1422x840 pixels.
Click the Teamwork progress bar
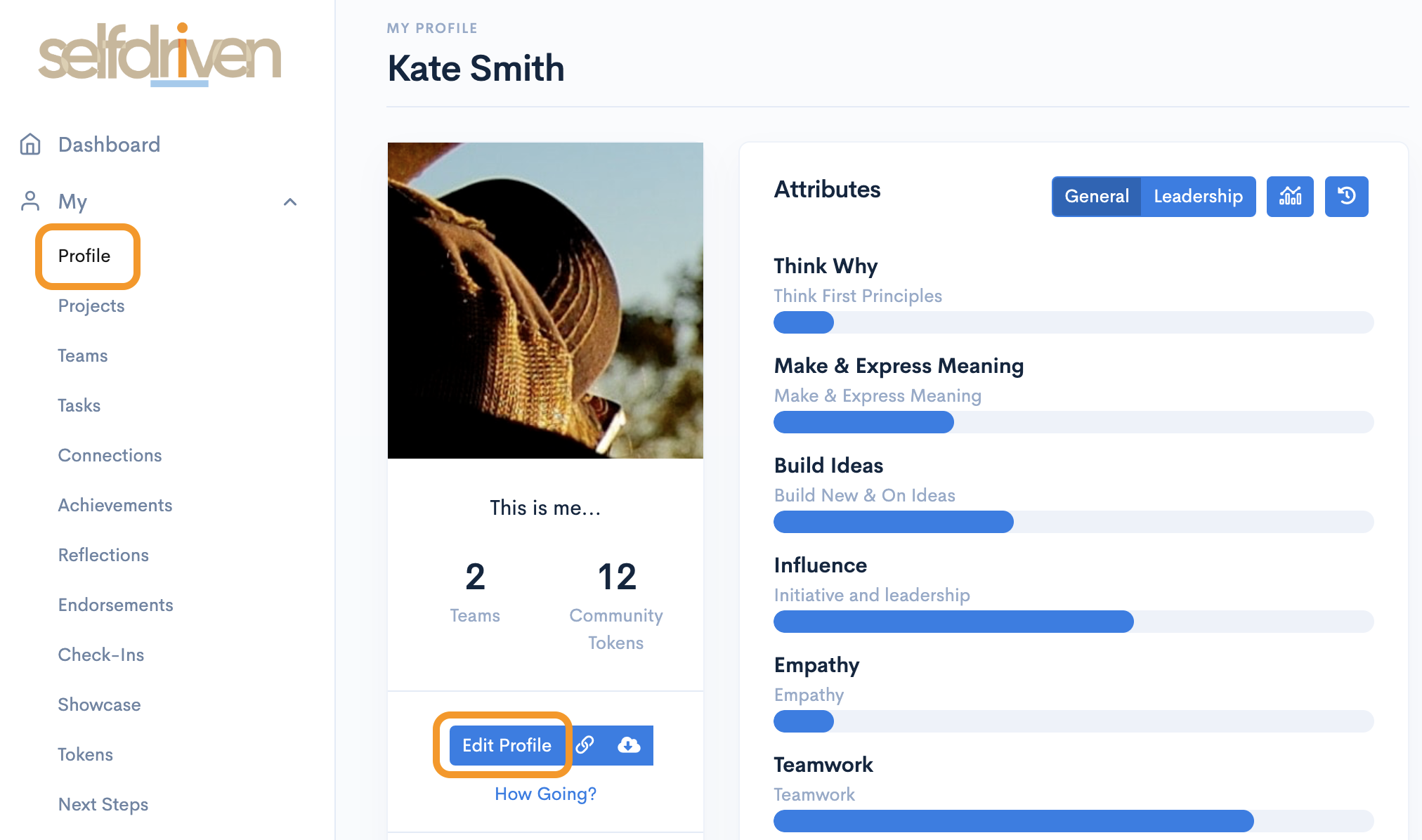tap(1073, 820)
